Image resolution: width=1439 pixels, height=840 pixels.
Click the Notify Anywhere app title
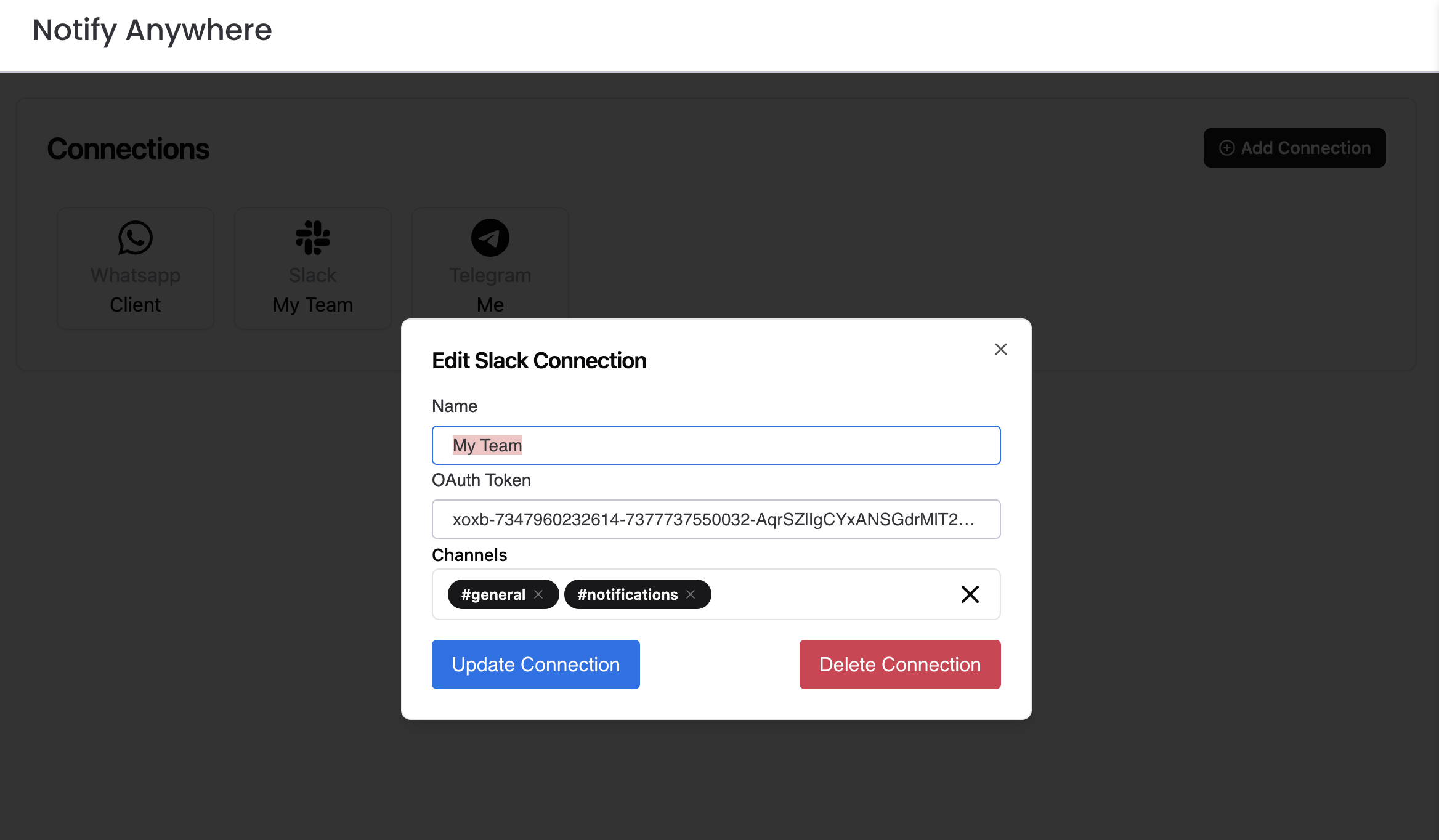tap(152, 30)
